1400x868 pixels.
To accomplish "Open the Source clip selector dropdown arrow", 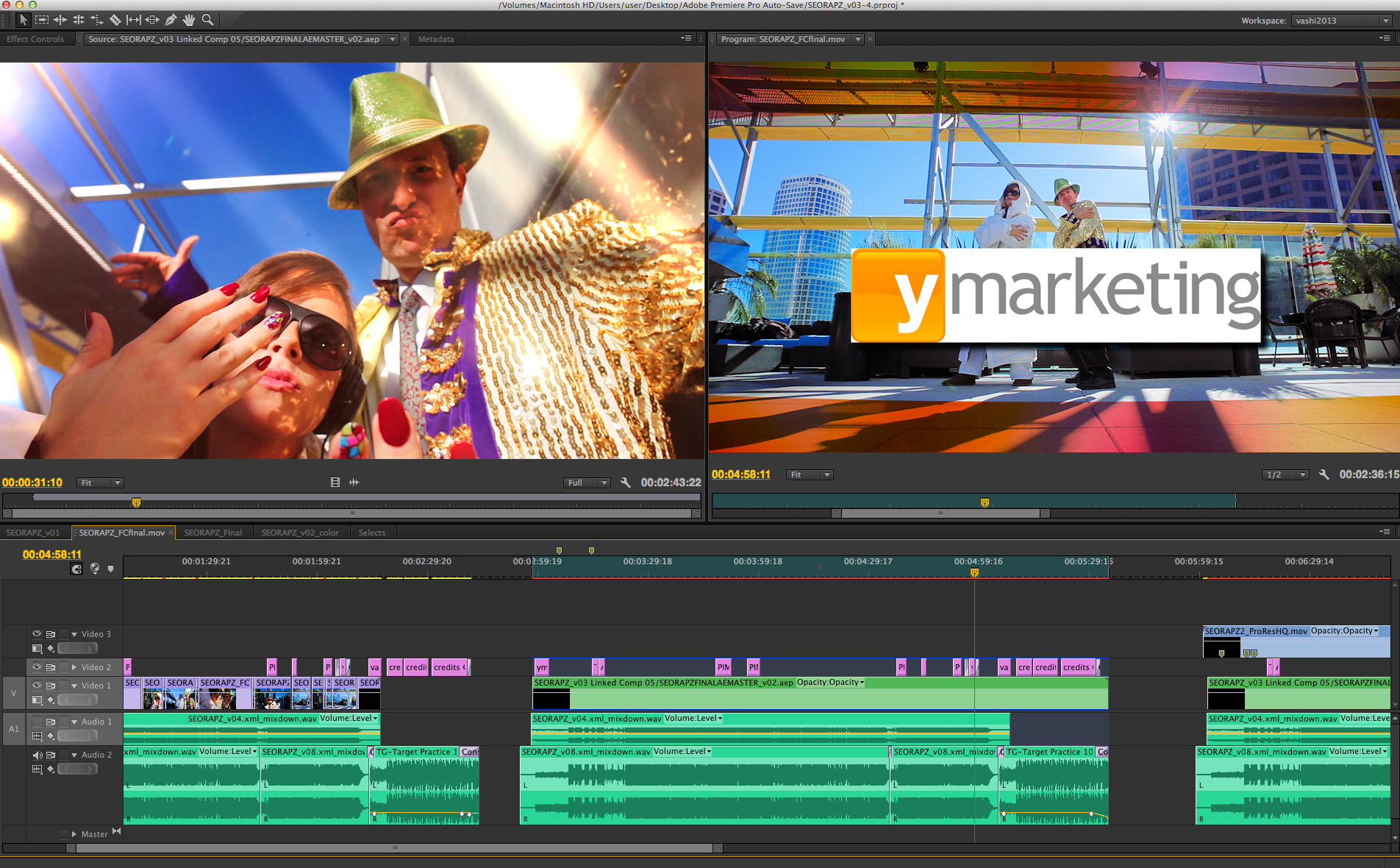I will tap(393, 39).
